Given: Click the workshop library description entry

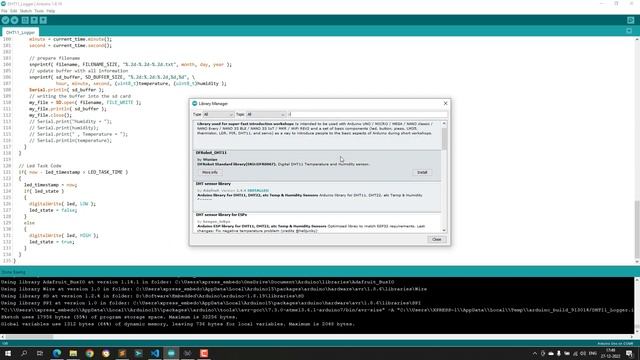Looking at the screenshot, I should point(317,135).
